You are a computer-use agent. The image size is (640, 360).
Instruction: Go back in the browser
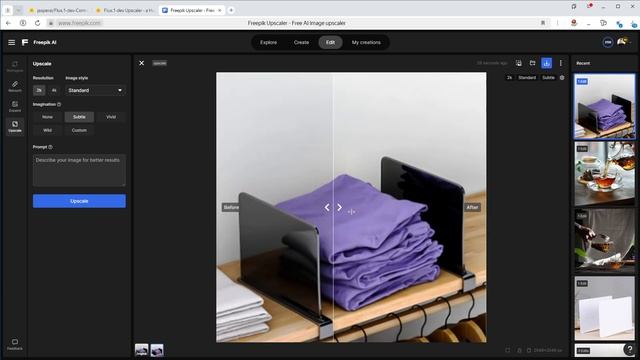(9, 23)
